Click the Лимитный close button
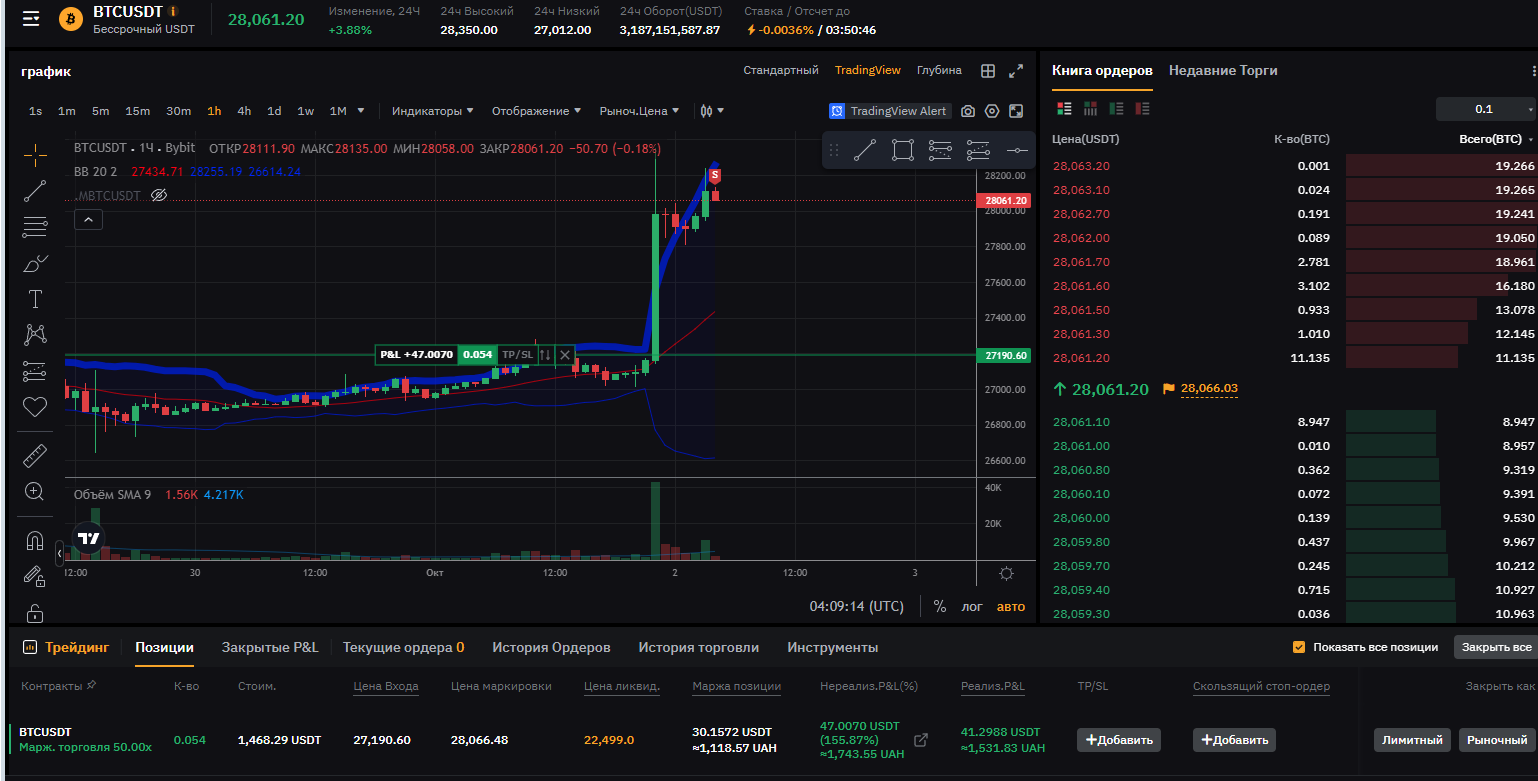 click(1412, 740)
